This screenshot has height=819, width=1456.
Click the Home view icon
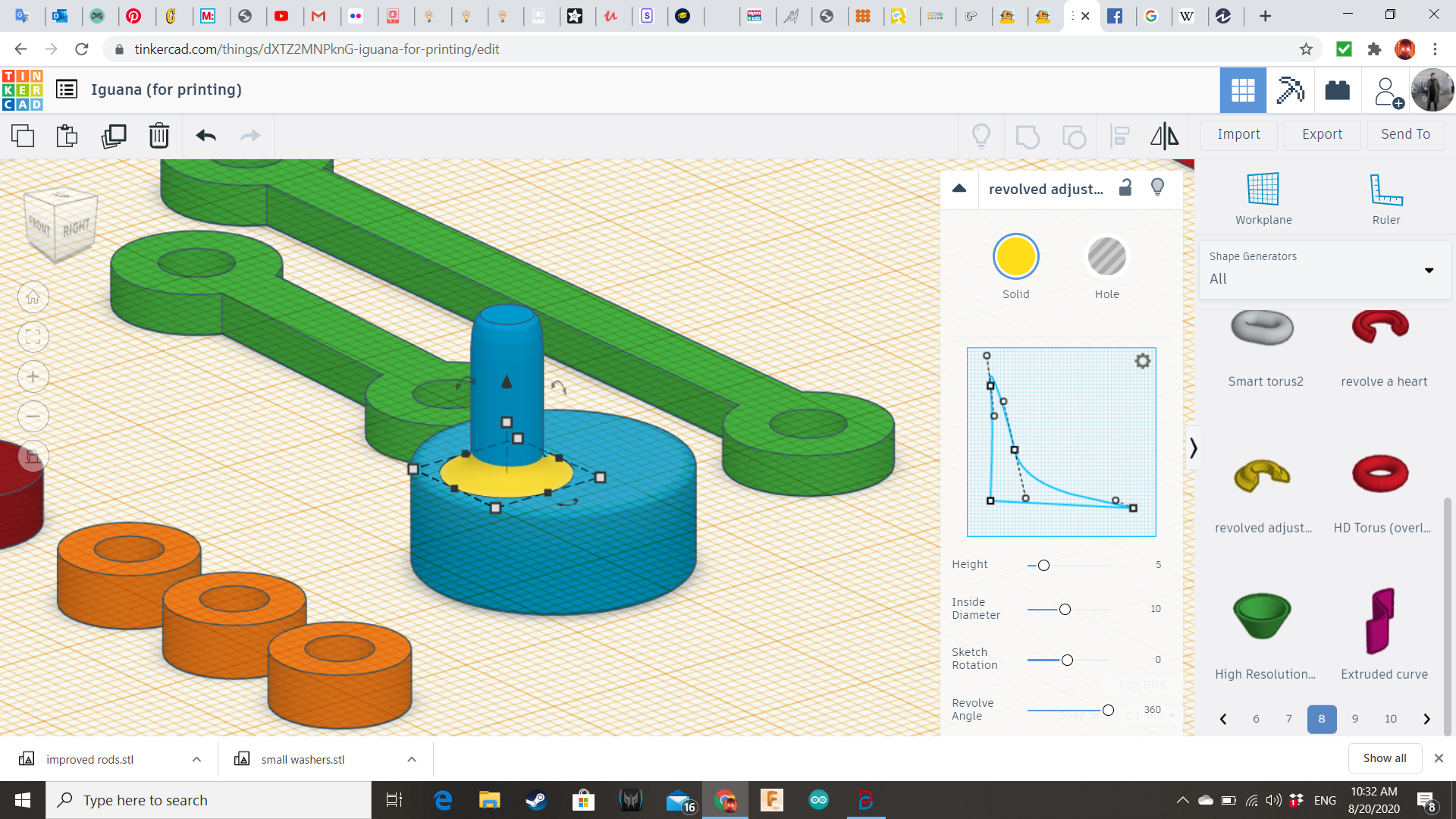pyautogui.click(x=33, y=297)
